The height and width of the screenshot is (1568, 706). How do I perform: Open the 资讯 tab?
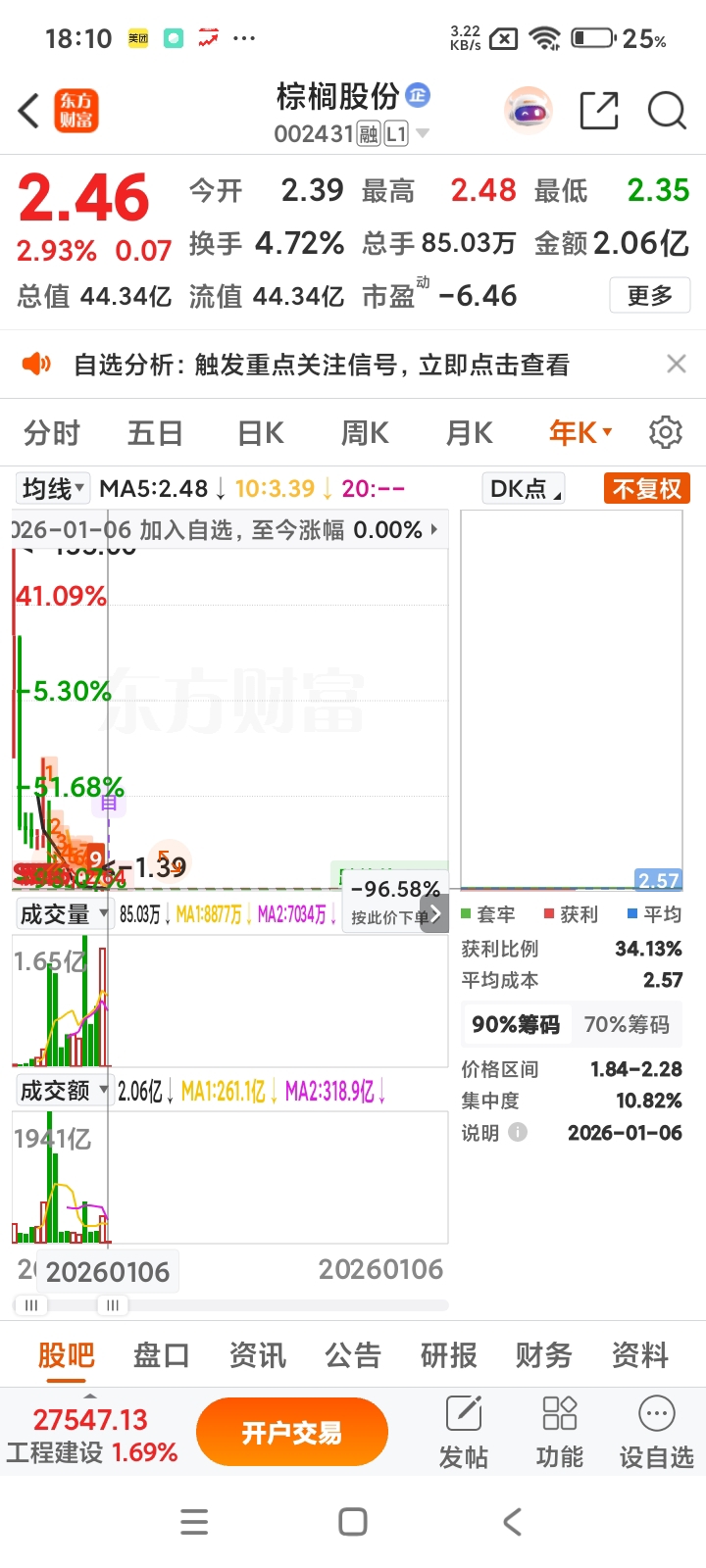click(x=257, y=1355)
